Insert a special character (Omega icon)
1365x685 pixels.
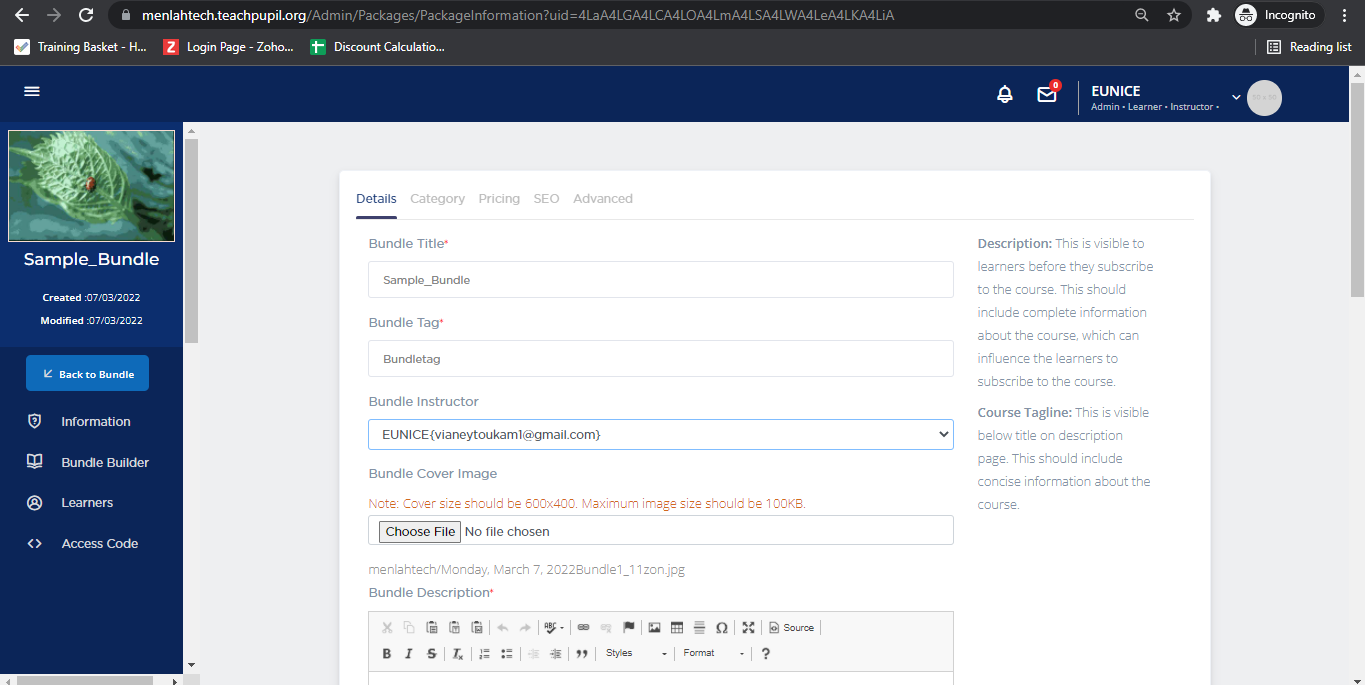[721, 628]
